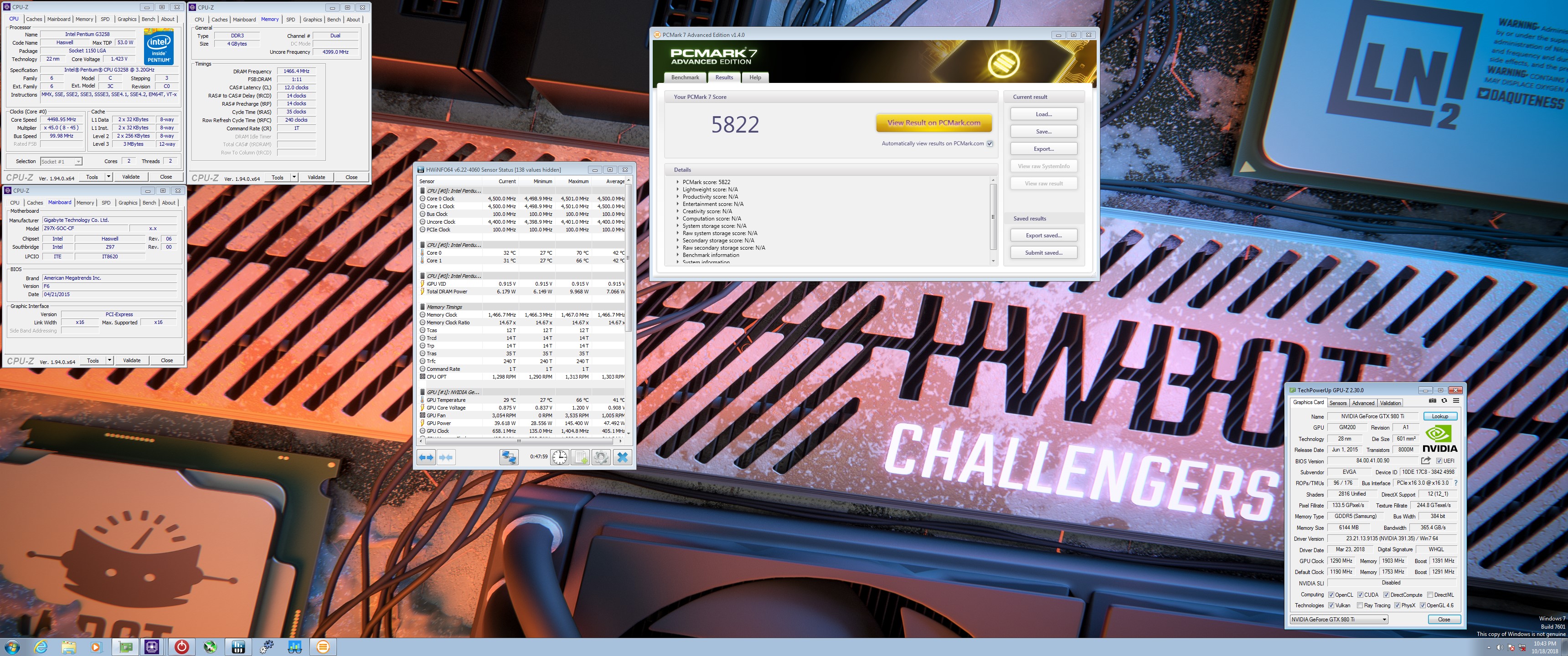This screenshot has height=656, width=1568.
Task: Open Advanced tab in GPU-Z
Action: 1363,403
